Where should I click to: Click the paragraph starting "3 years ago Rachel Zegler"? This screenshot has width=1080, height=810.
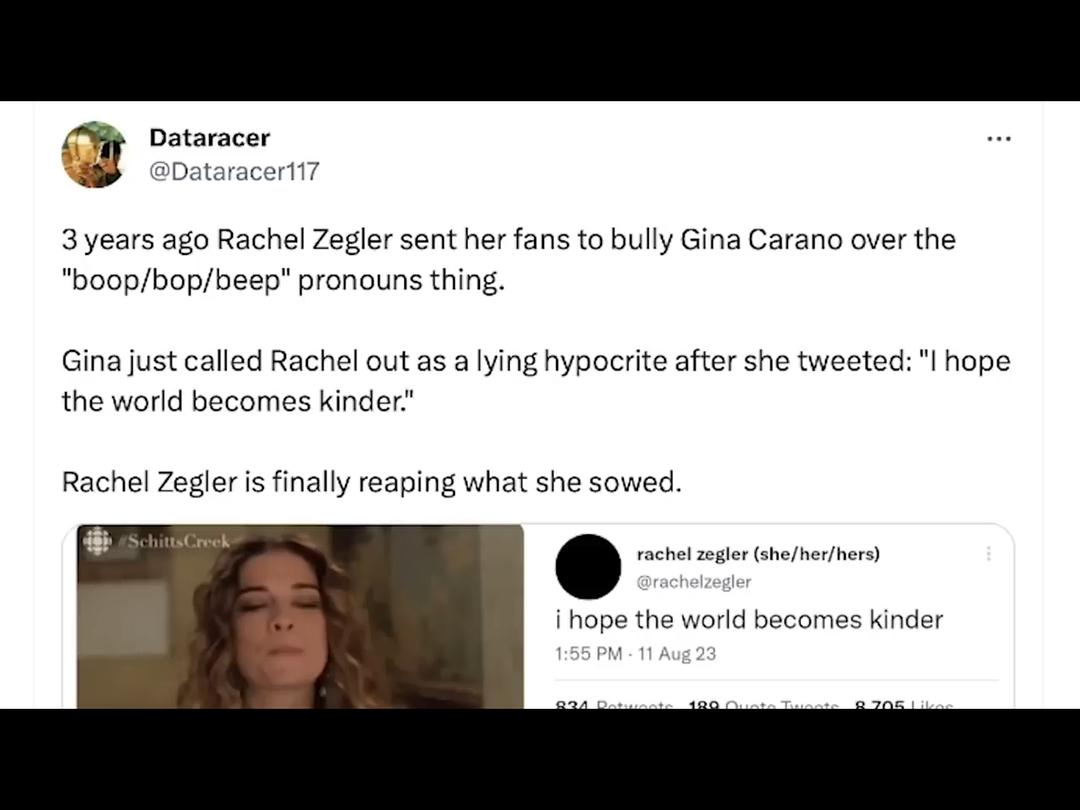click(509, 260)
